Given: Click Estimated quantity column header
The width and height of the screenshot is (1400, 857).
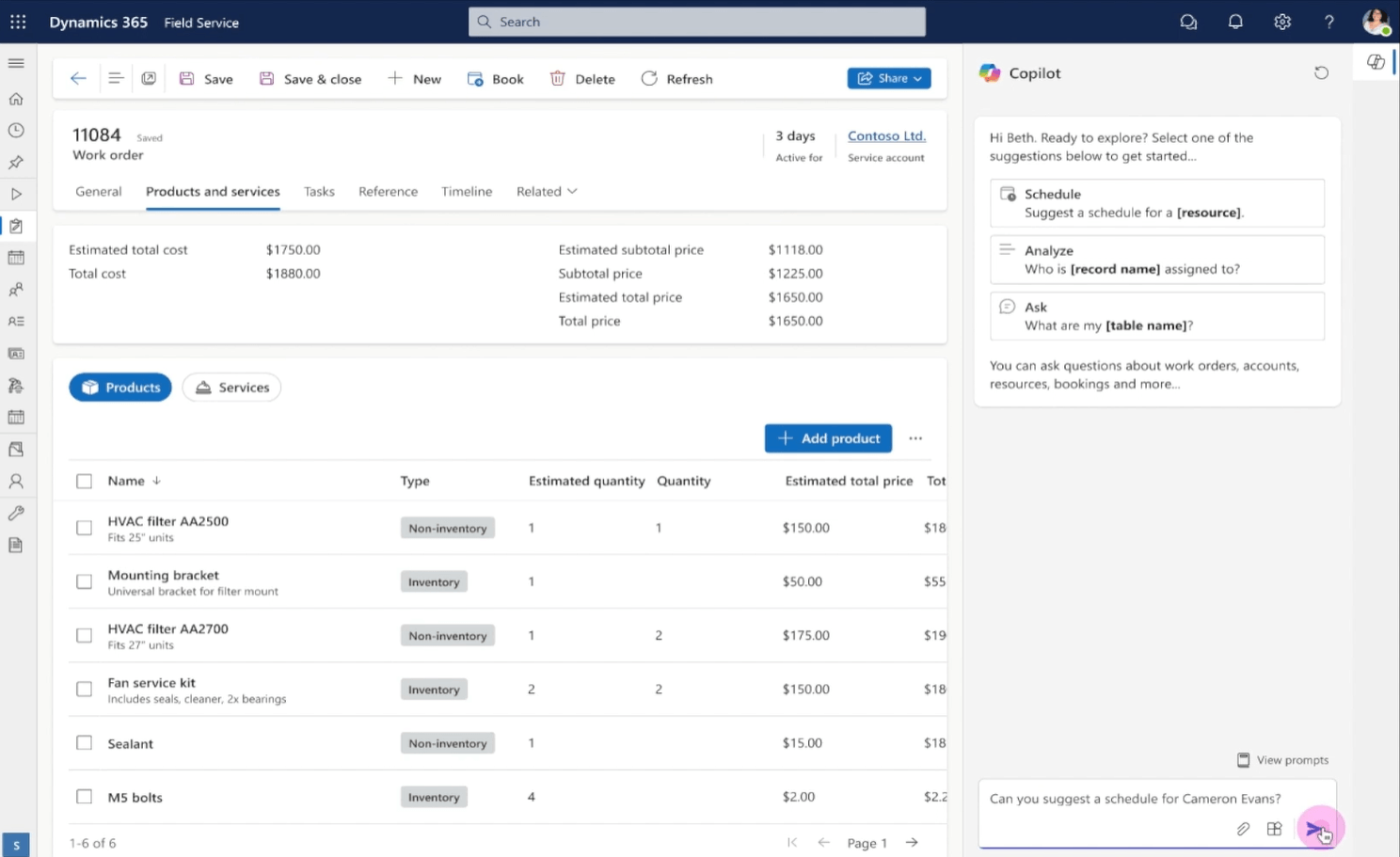Looking at the screenshot, I should (586, 481).
